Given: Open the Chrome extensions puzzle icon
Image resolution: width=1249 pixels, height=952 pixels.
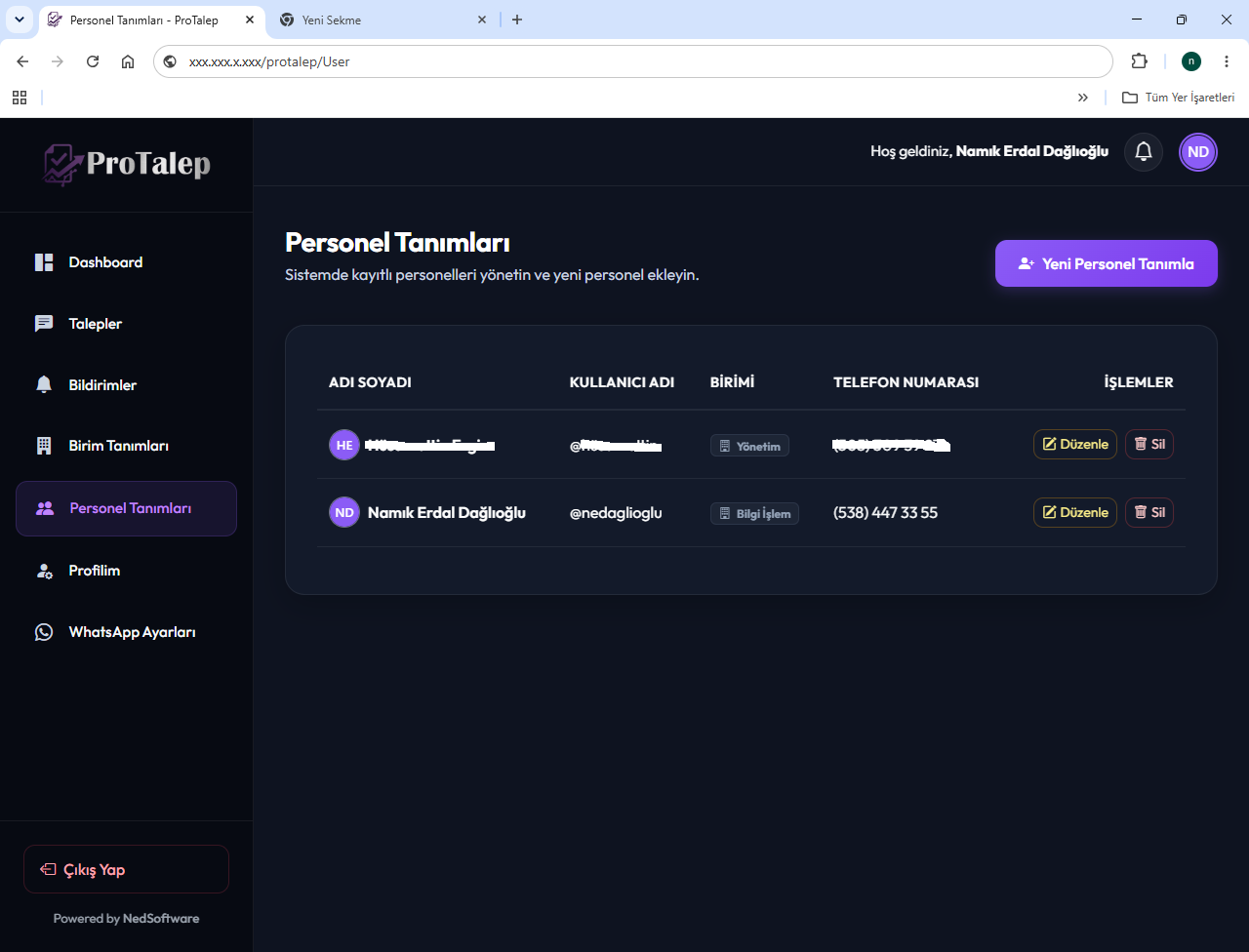Looking at the screenshot, I should click(1139, 61).
